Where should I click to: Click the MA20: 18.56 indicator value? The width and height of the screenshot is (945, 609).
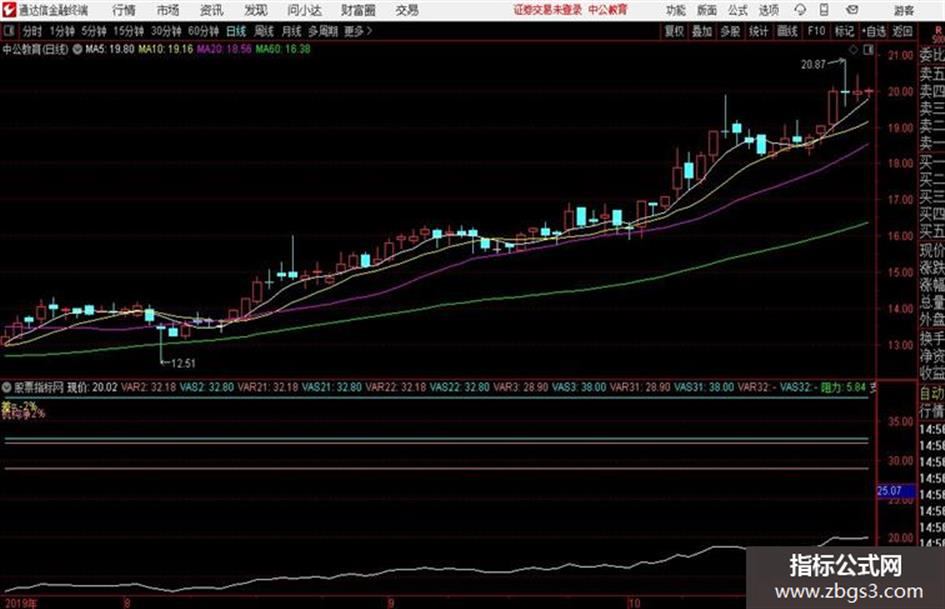224,49
